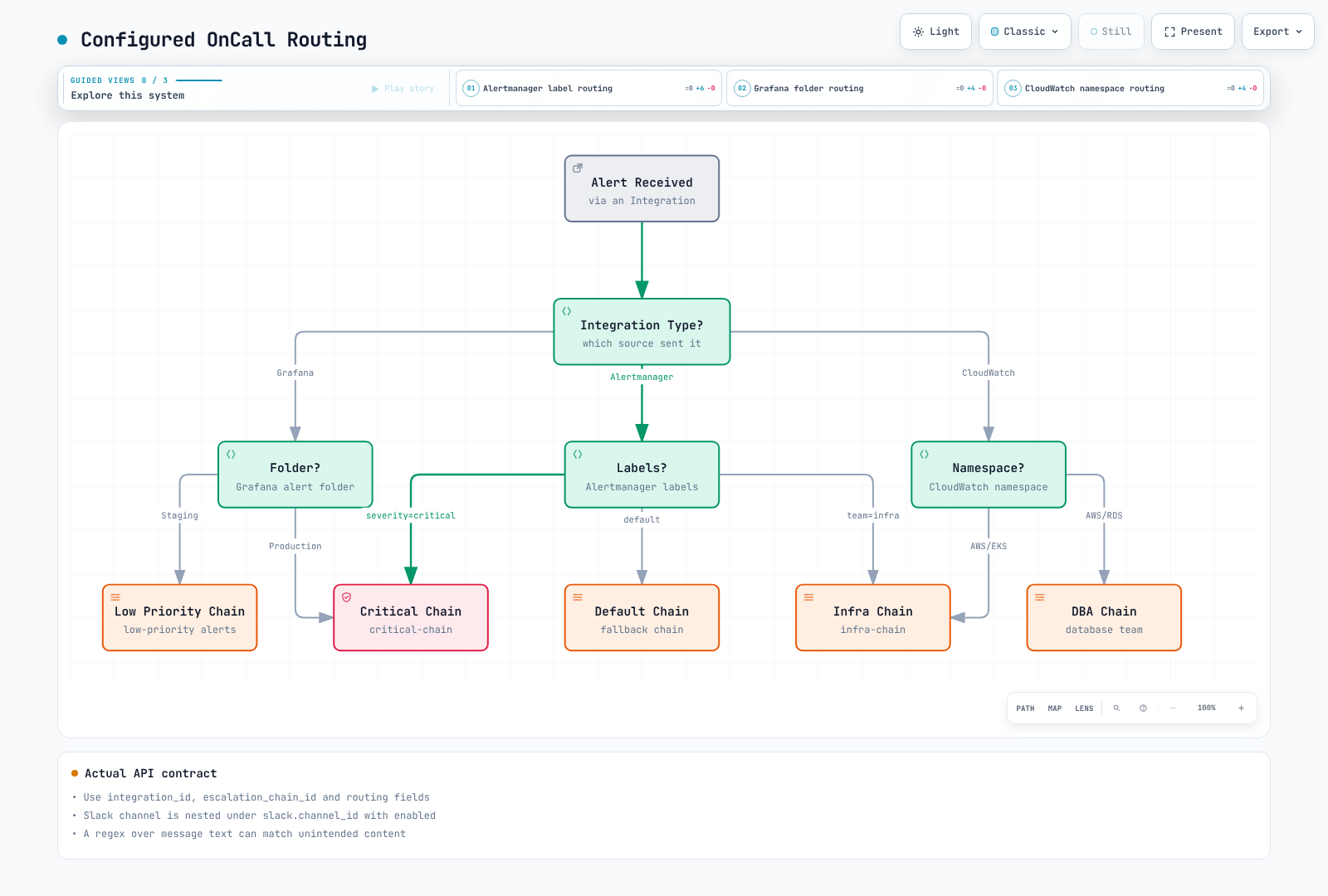The height and width of the screenshot is (896, 1328).
Task: Select the Critical Chain node title
Action: (x=411, y=611)
